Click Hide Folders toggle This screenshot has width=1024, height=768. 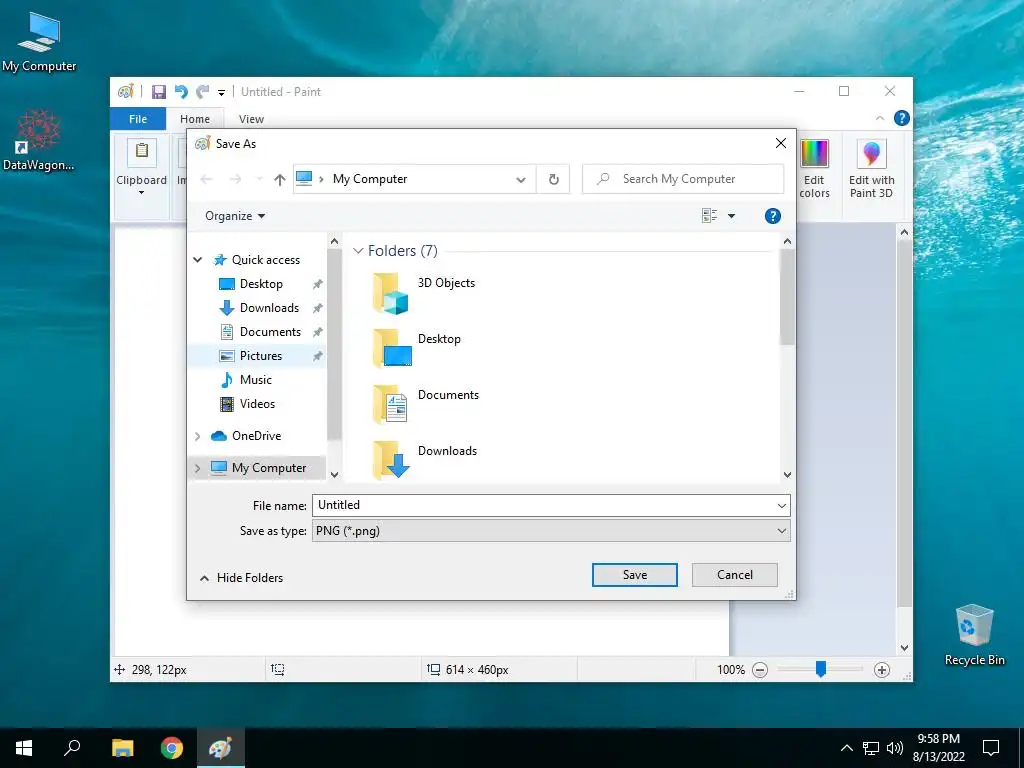[x=241, y=578]
